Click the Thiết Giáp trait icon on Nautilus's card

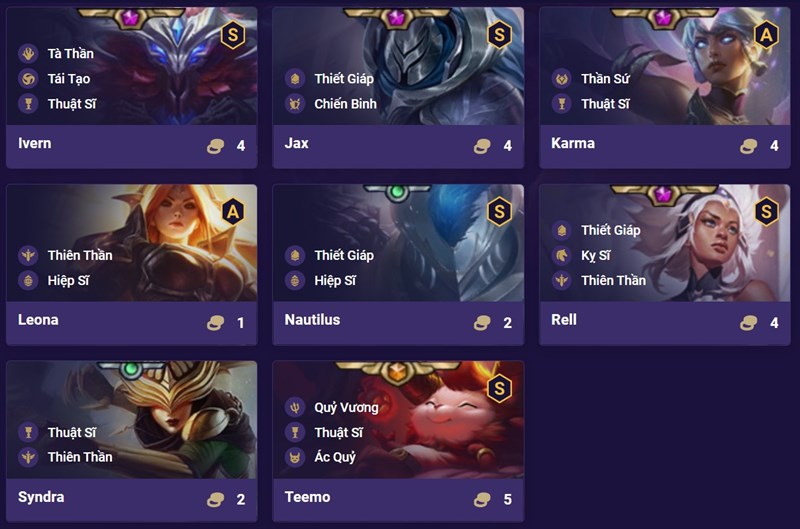pos(294,255)
